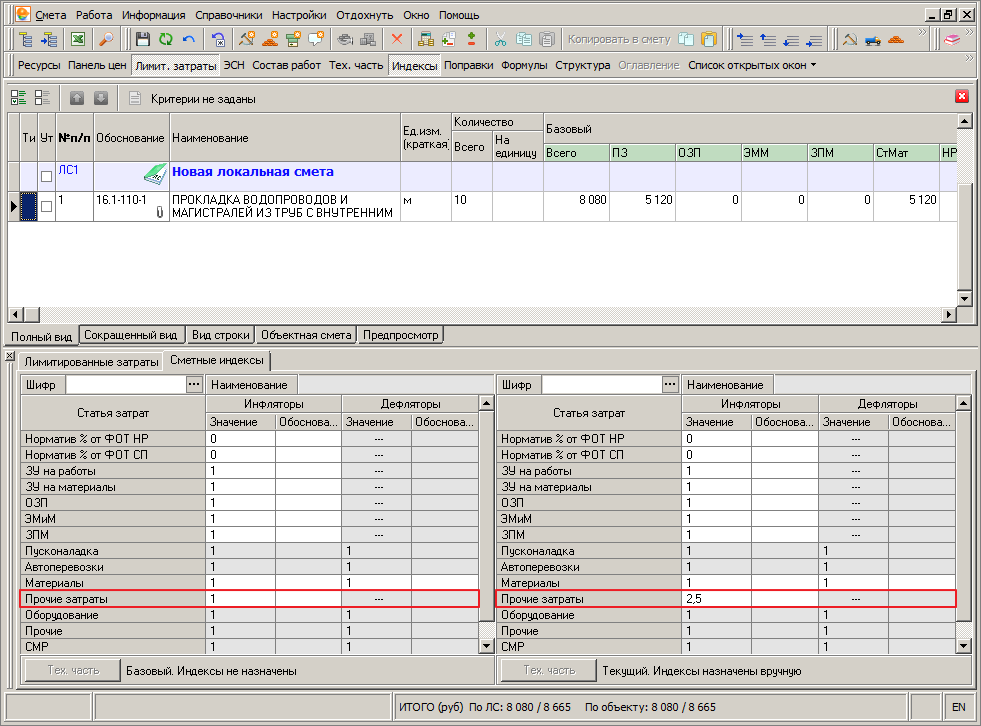
Task: Open the right Шифр ellipsis selector
Action: 669,384
